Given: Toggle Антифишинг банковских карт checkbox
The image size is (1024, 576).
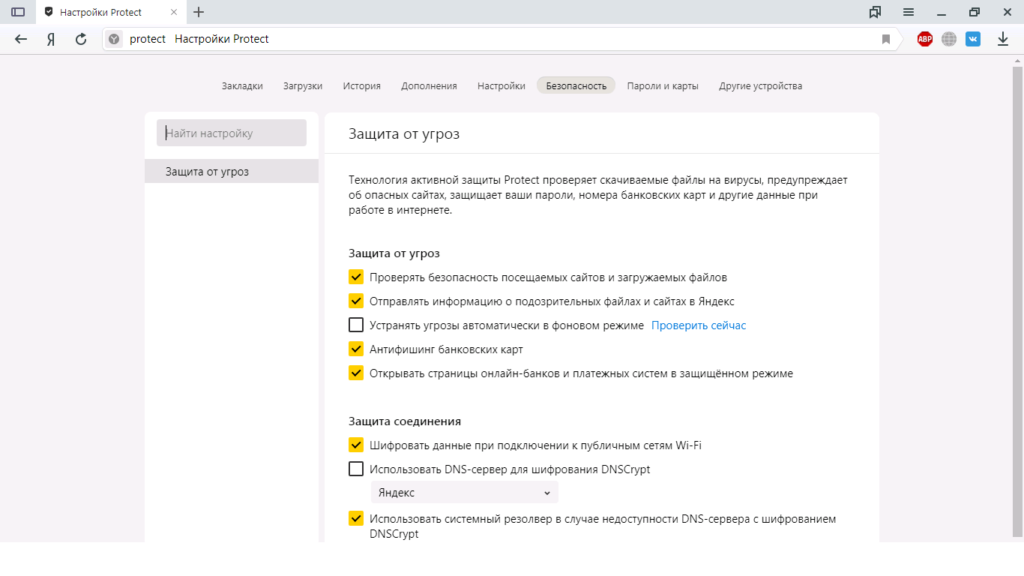Looking at the screenshot, I should pos(356,349).
